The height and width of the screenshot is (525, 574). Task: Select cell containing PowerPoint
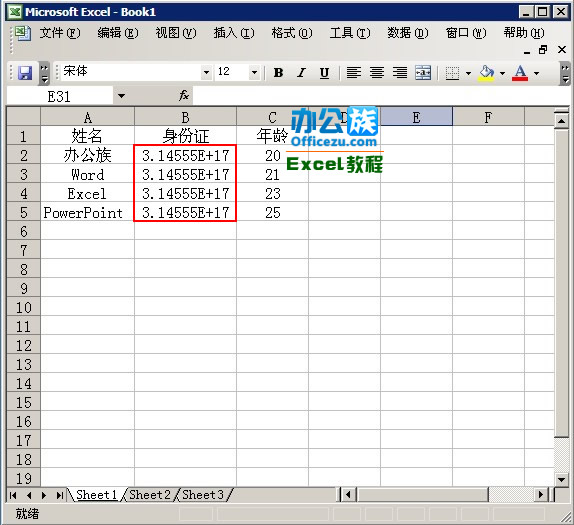point(87,212)
